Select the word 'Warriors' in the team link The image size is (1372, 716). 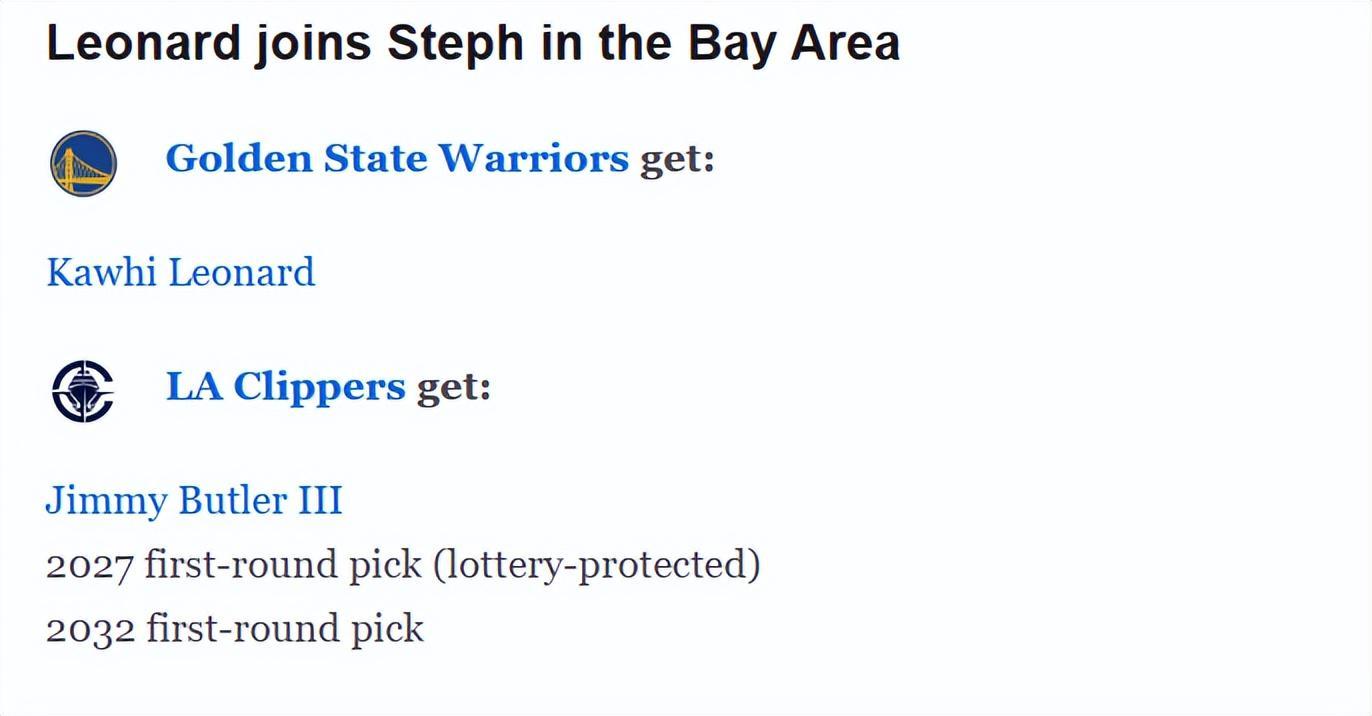coord(533,158)
